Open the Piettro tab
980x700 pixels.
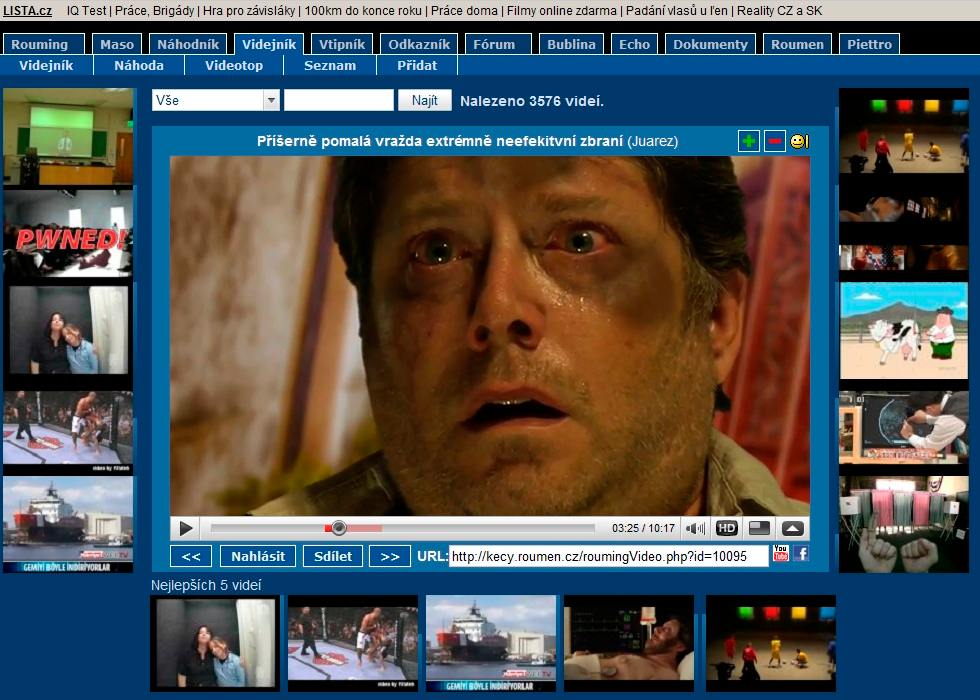click(x=869, y=44)
